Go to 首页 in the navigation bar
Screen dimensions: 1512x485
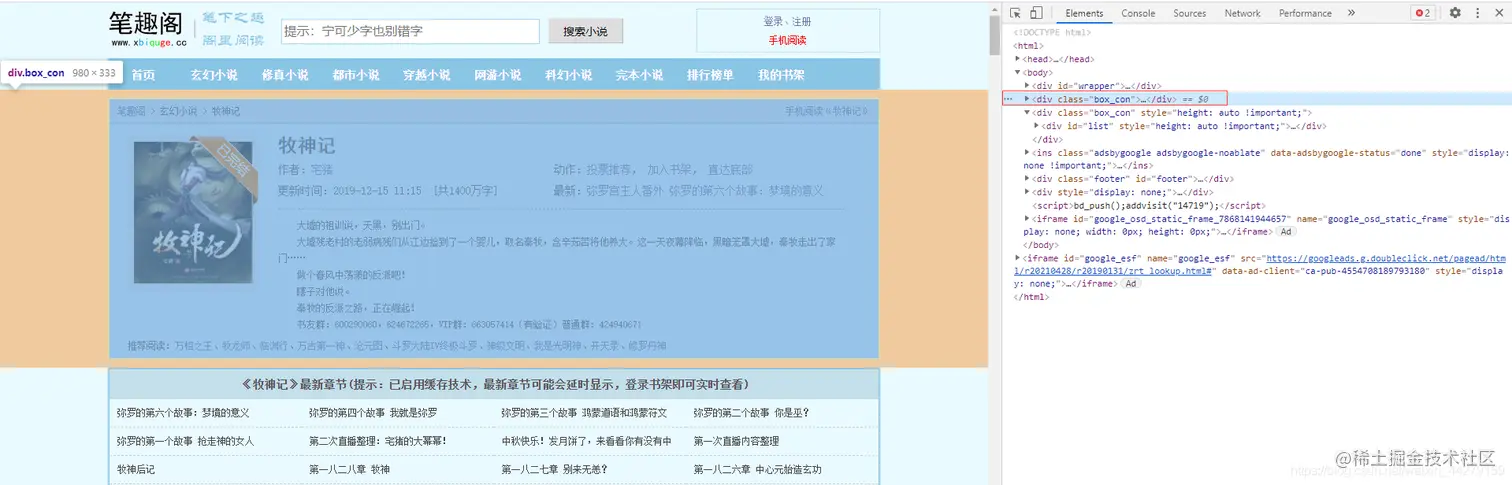click(x=144, y=75)
